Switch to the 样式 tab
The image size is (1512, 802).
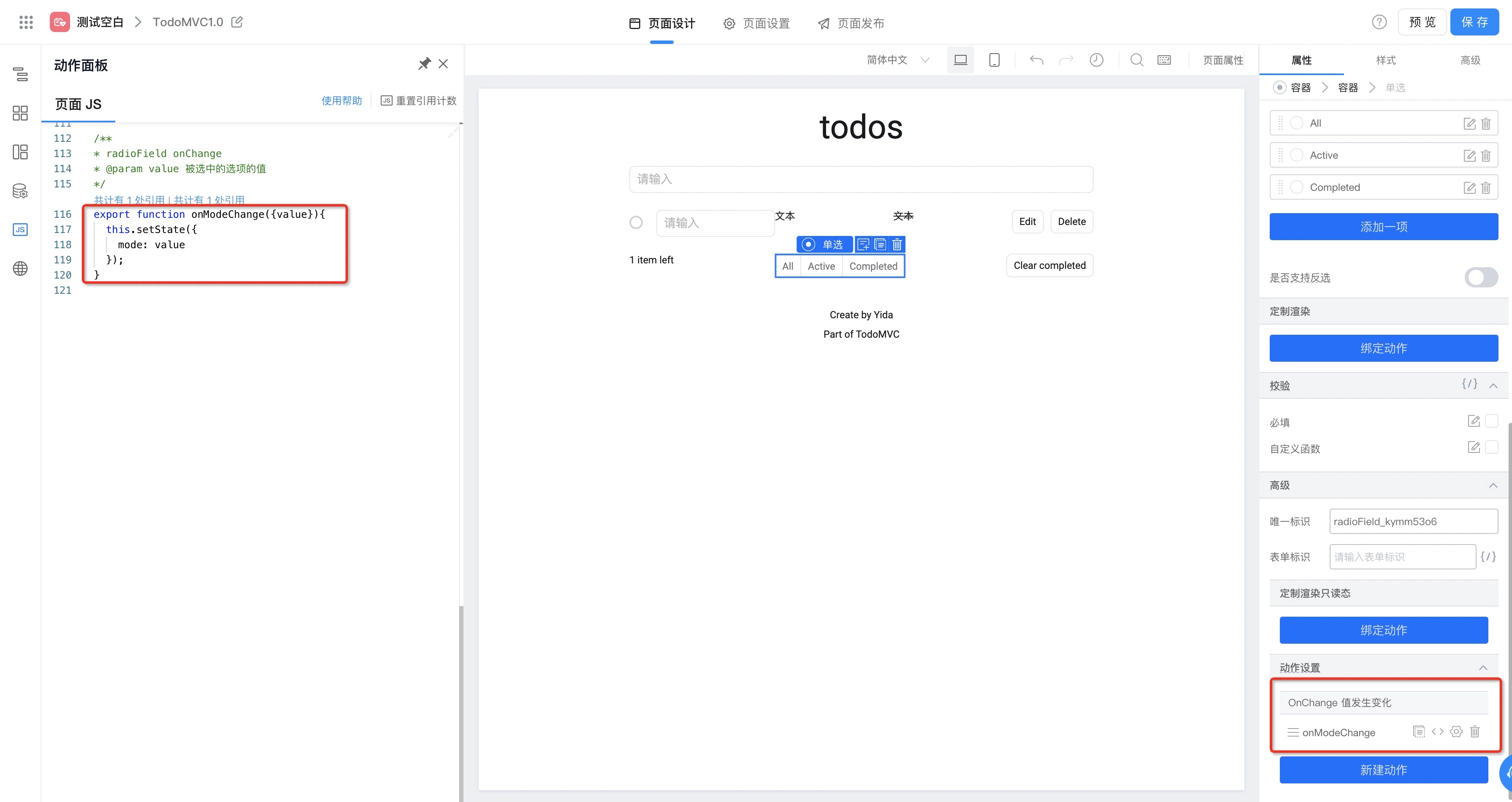click(1385, 60)
